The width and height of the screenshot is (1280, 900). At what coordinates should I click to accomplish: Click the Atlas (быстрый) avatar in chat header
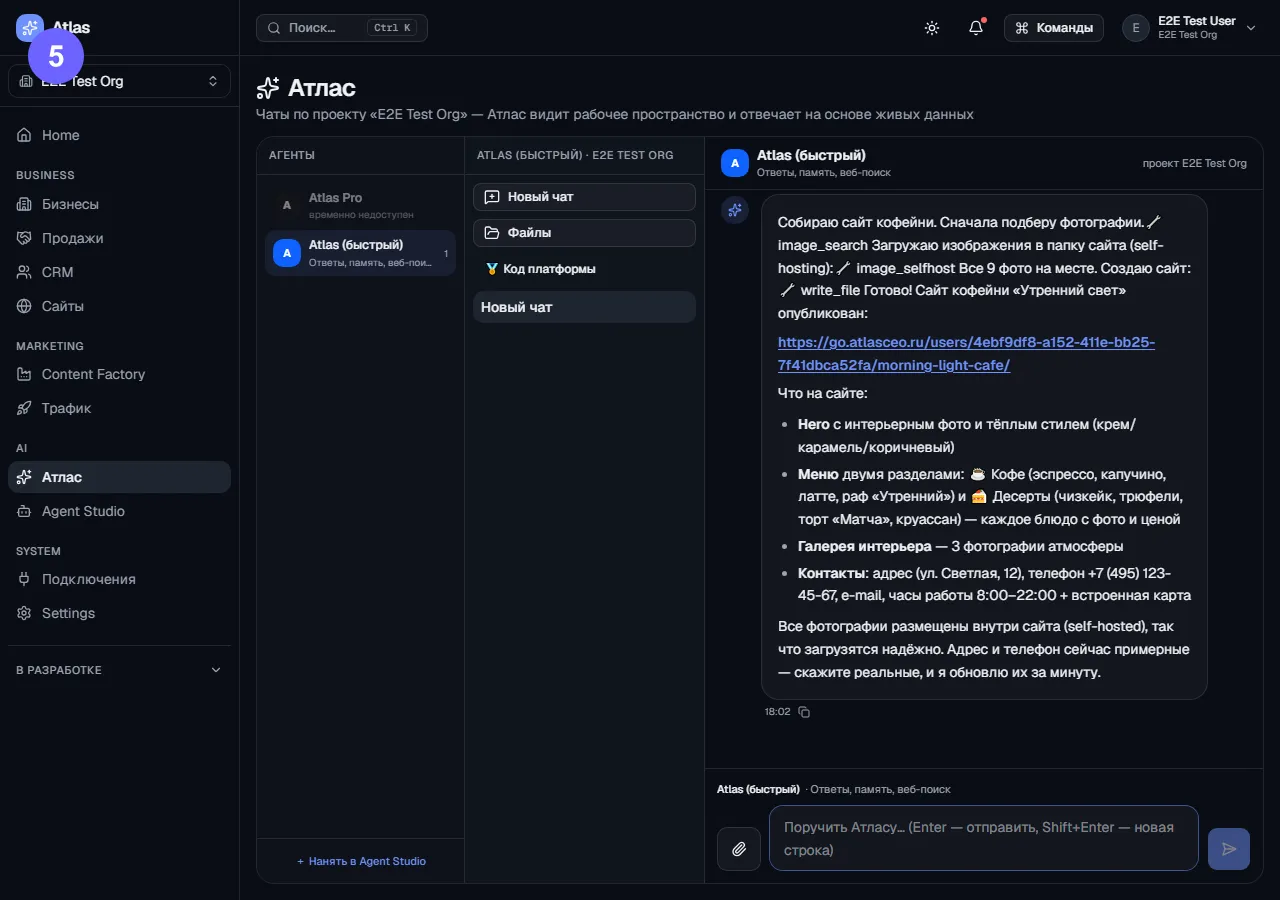point(735,163)
